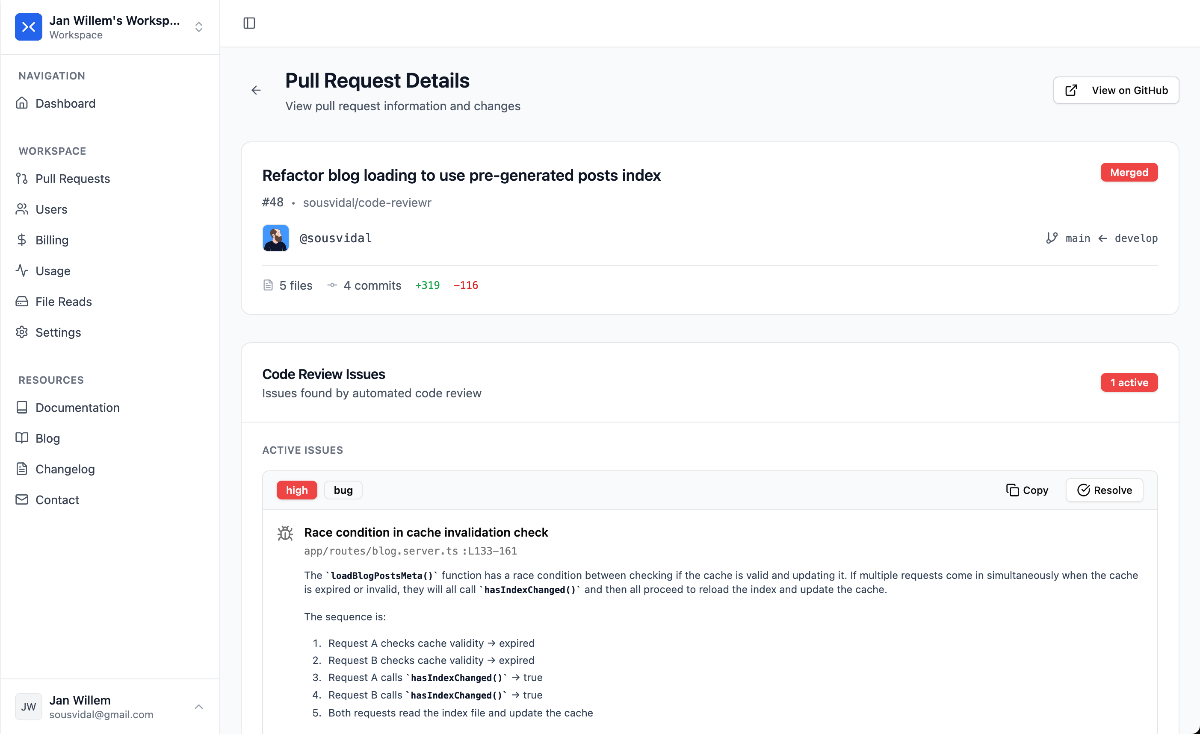Image resolution: width=1200 pixels, height=734 pixels.
Task: Expand the workspace switcher dropdown
Action: click(199, 27)
